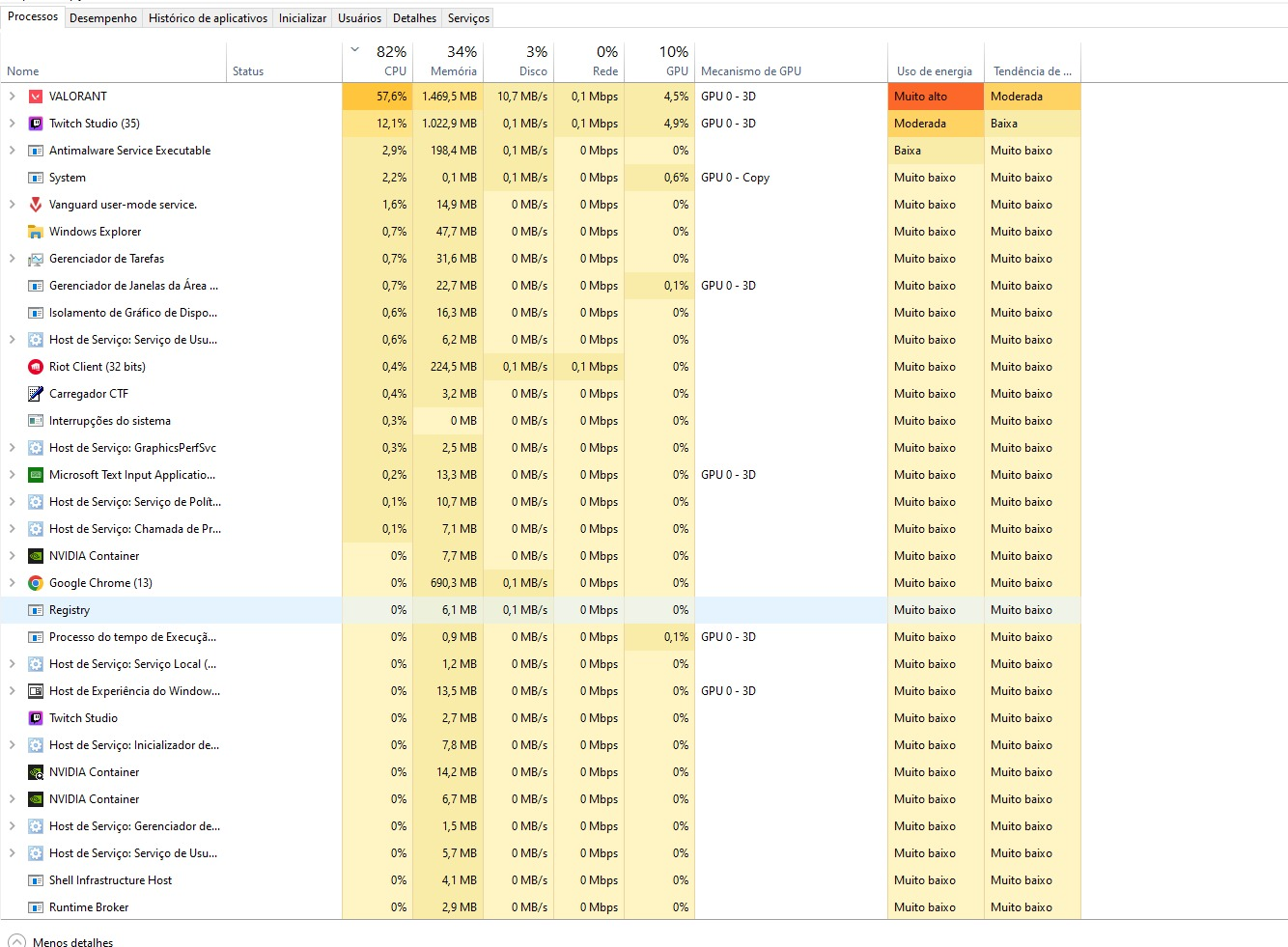The height and width of the screenshot is (947, 1288).
Task: Expand Host de Serviço: GraphicsPerfSvc row
Action: 12,448
